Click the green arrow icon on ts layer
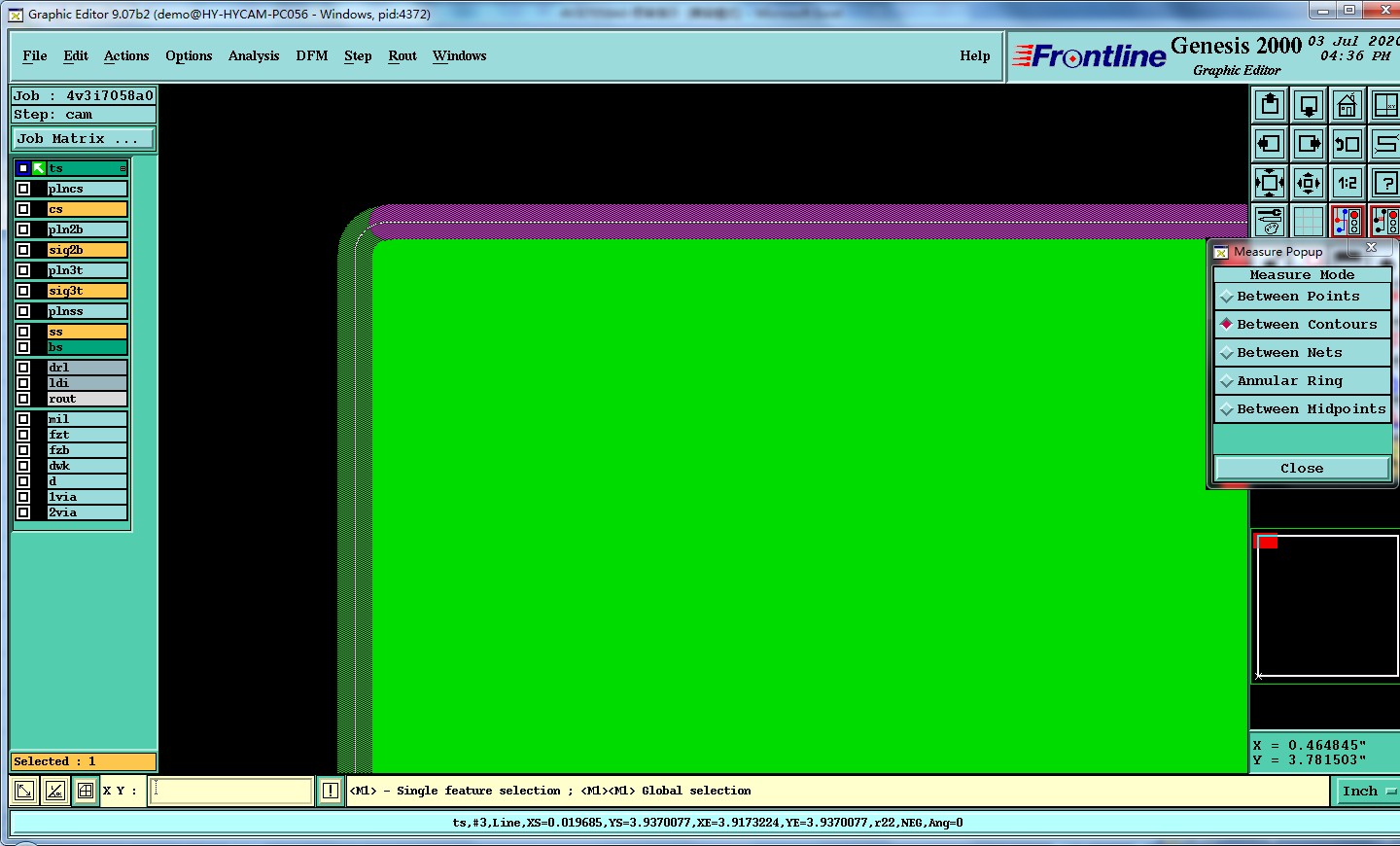Screen dimensions: 1400x846 (39, 168)
